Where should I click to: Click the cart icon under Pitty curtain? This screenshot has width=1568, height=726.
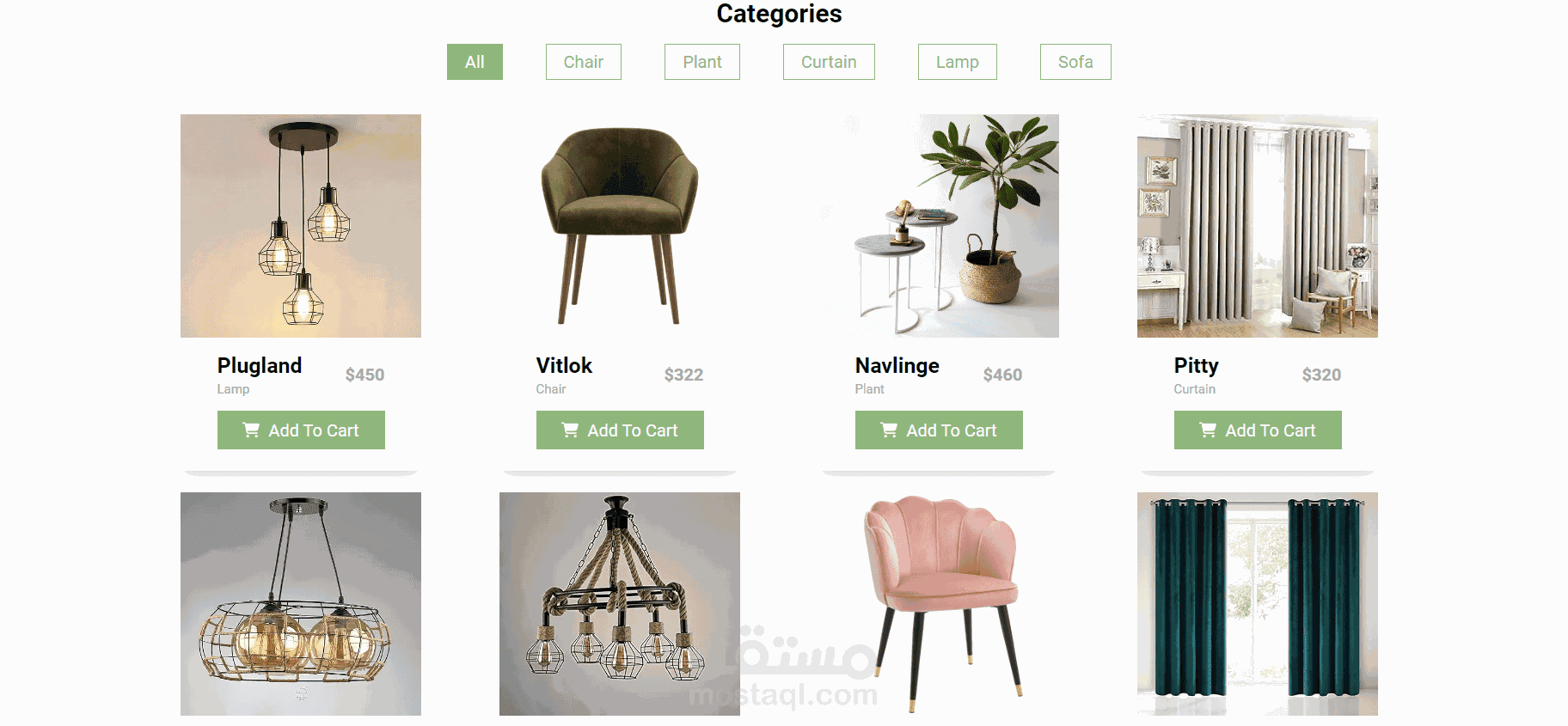pos(1208,430)
